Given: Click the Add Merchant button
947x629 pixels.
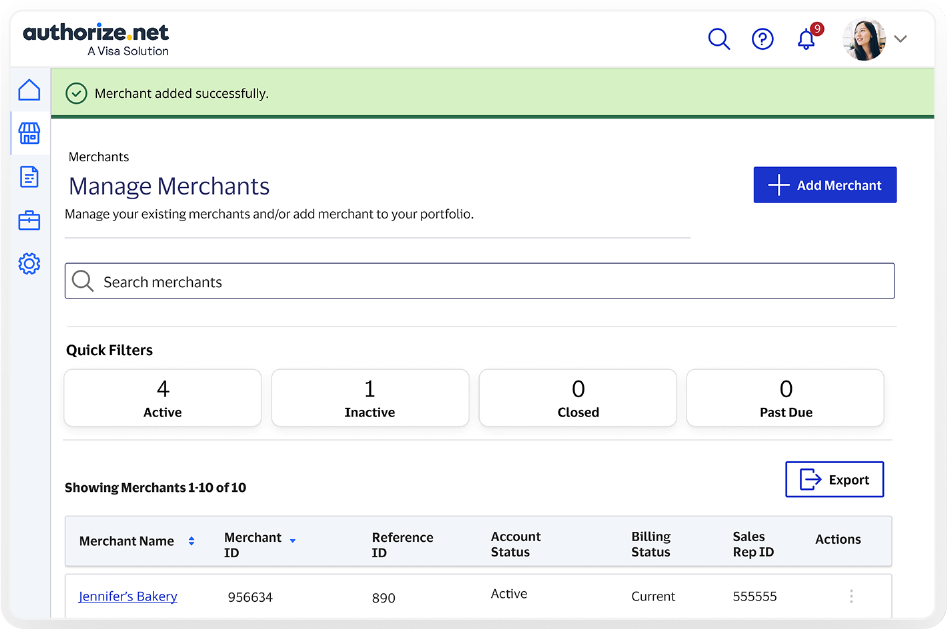Looking at the screenshot, I should click(825, 185).
